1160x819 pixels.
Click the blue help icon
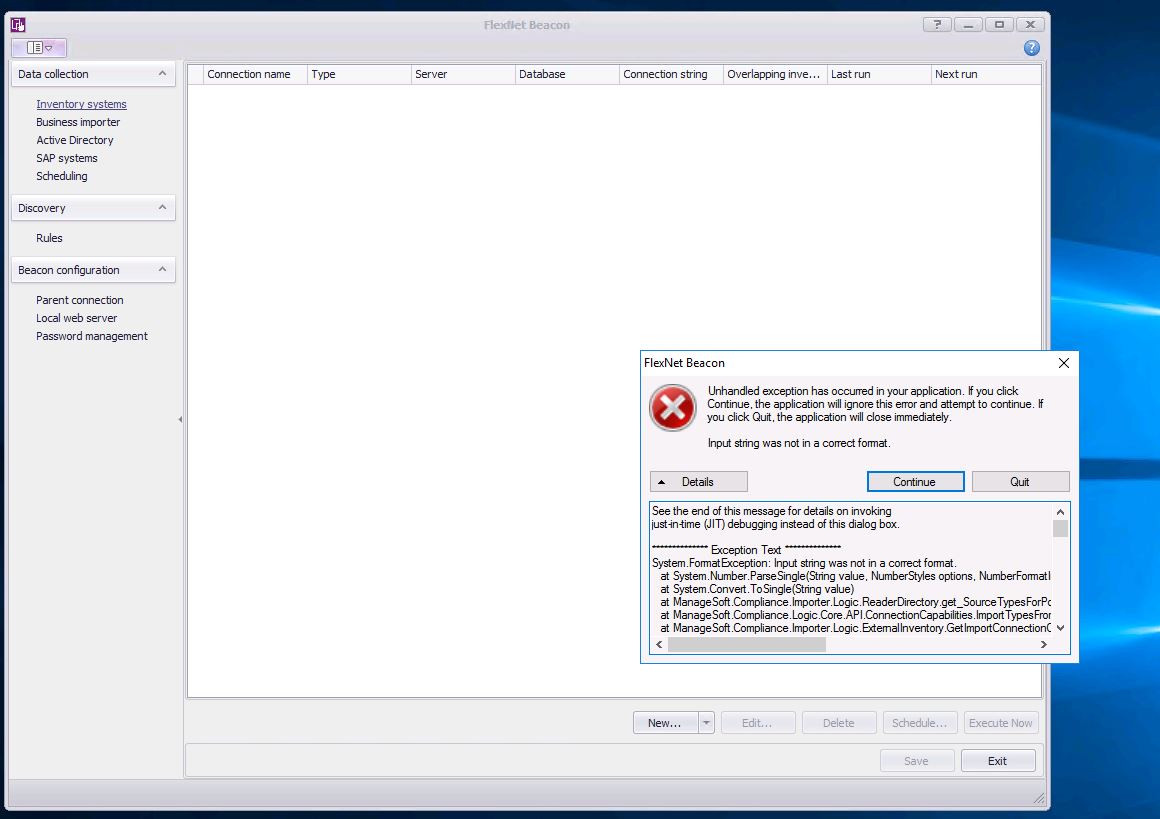point(1031,48)
